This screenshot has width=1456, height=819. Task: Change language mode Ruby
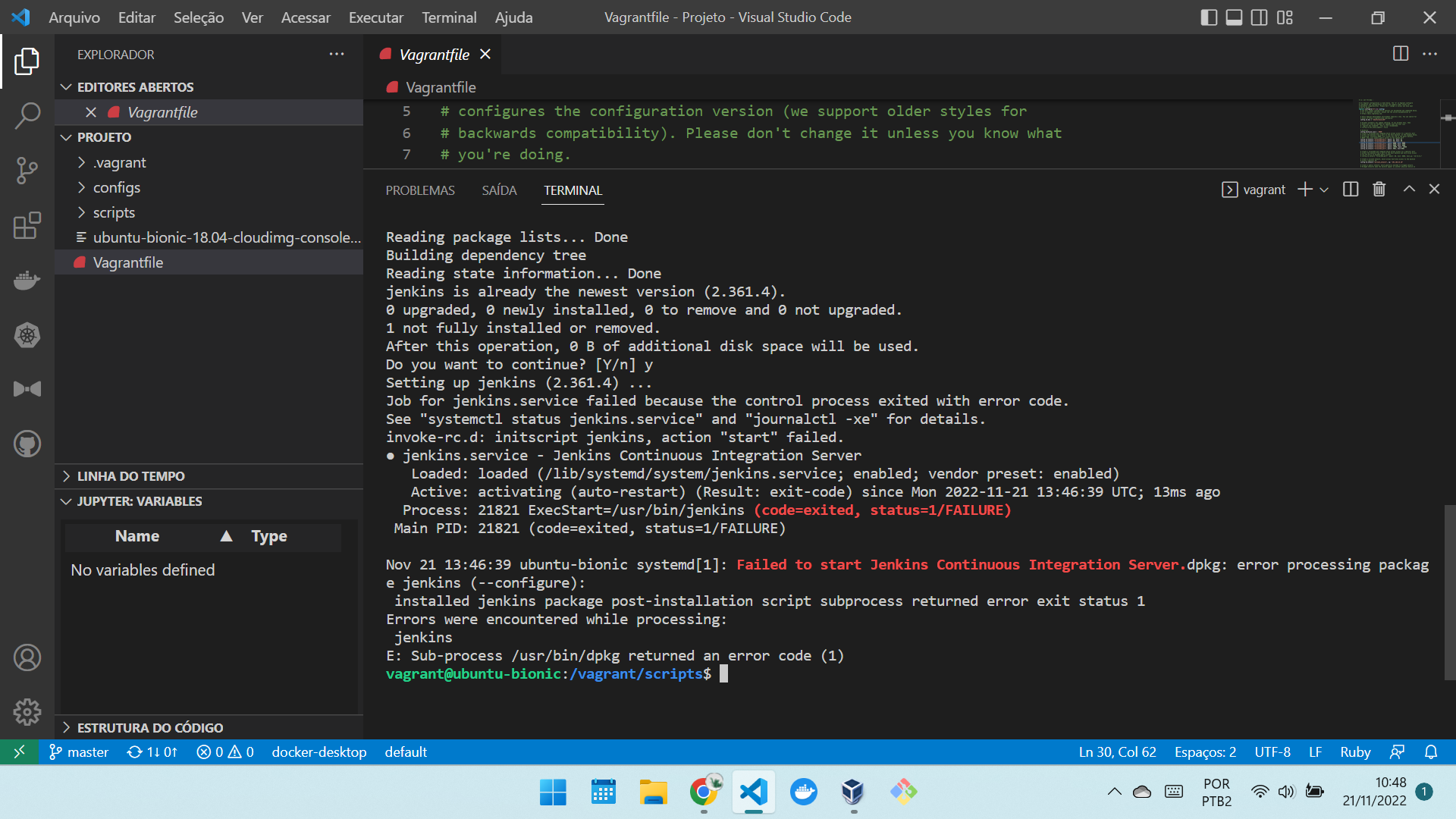coord(1355,752)
